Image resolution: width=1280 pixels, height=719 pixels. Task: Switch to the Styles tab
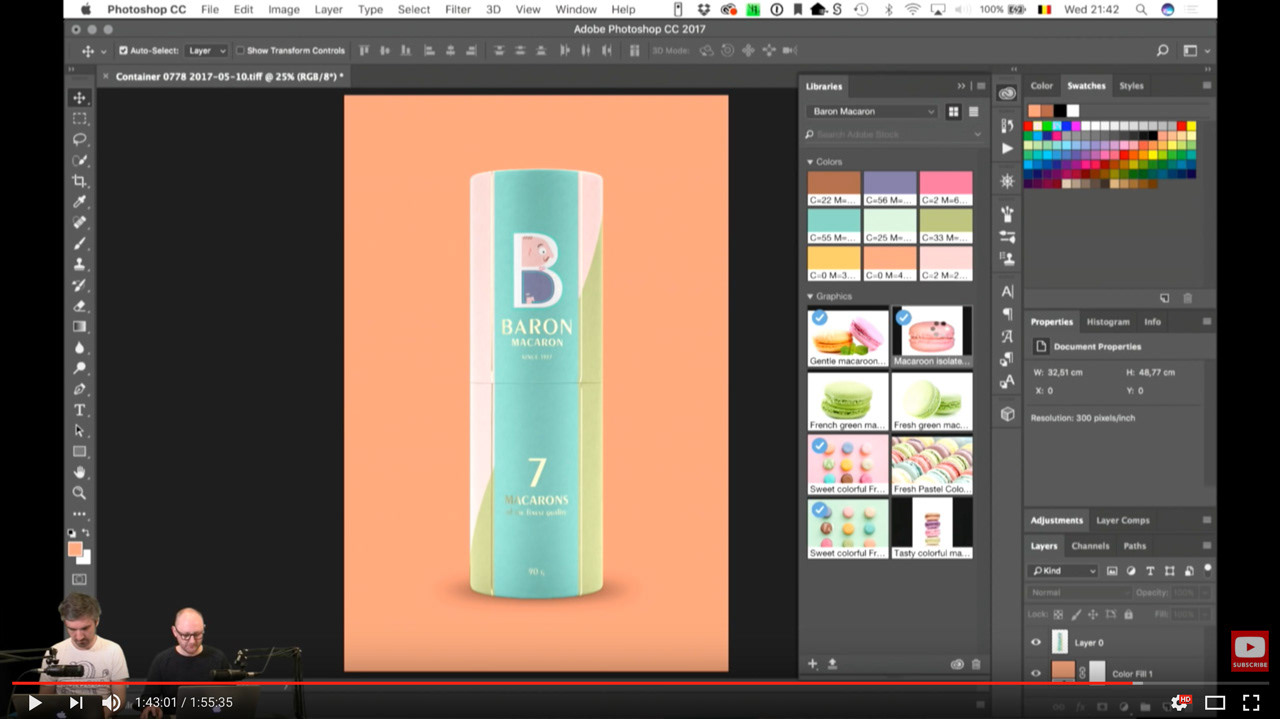(x=1131, y=86)
